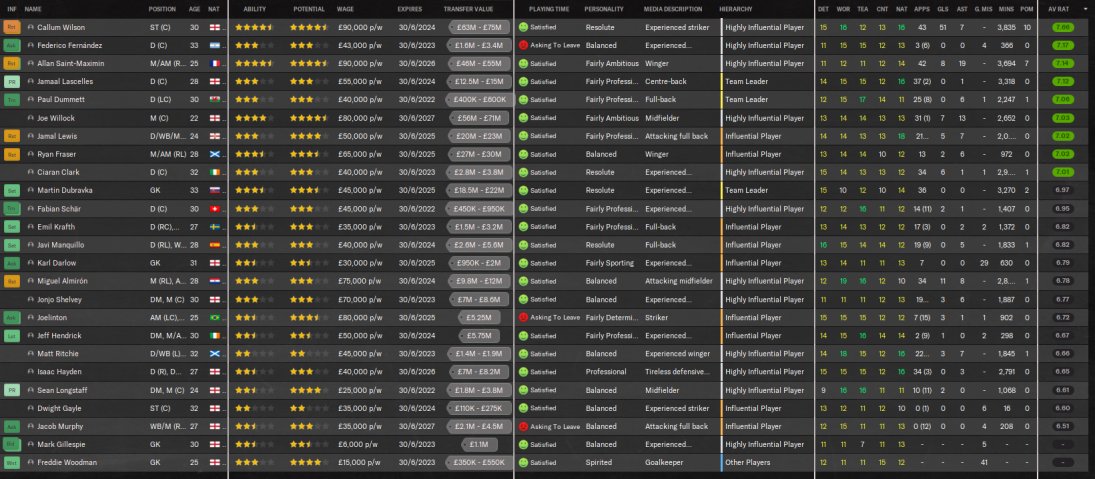
Task: Click the £350K - £550K transfer value pill
Action: tap(479, 463)
